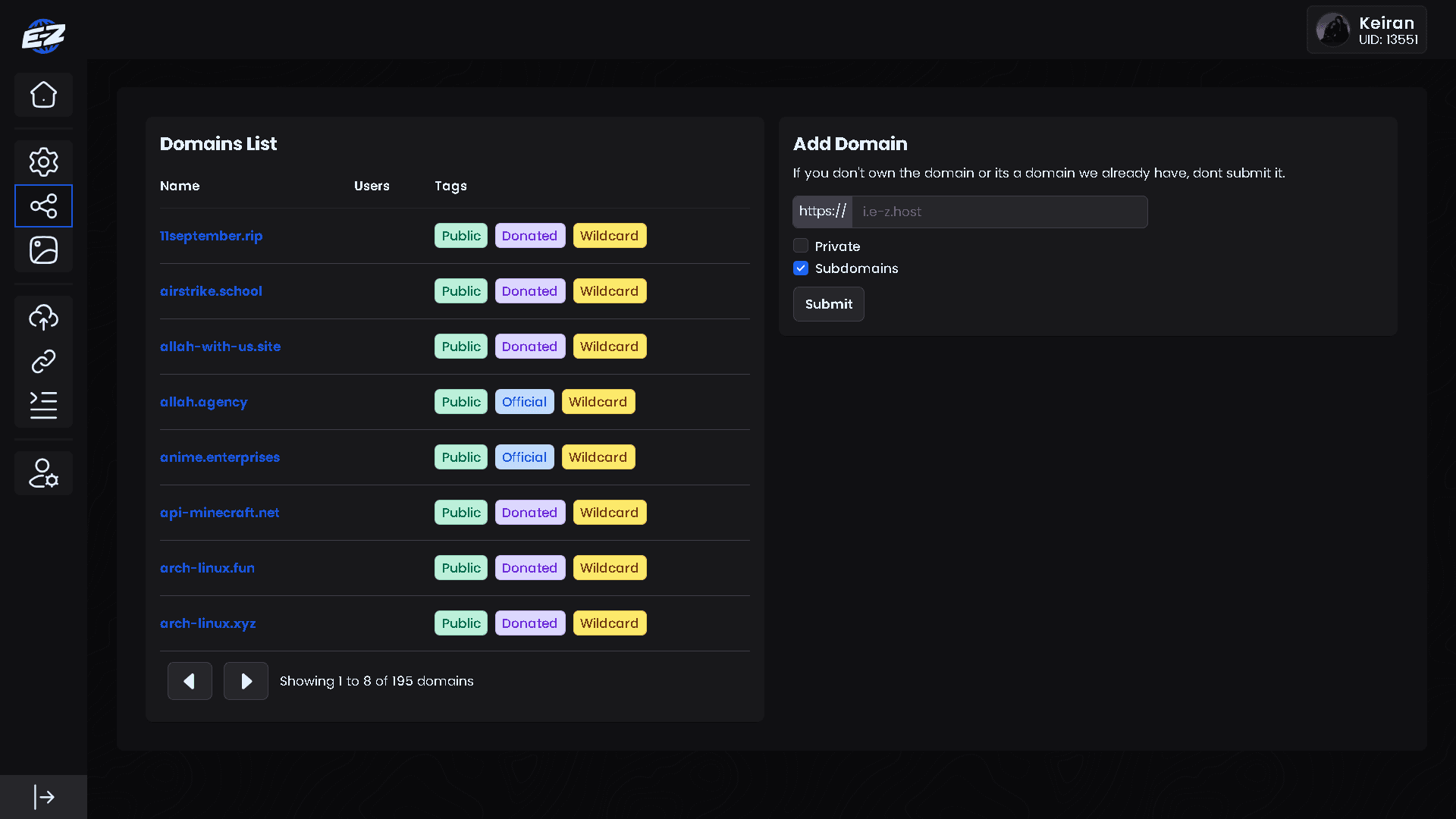Open the cloud upload icon

(43, 317)
